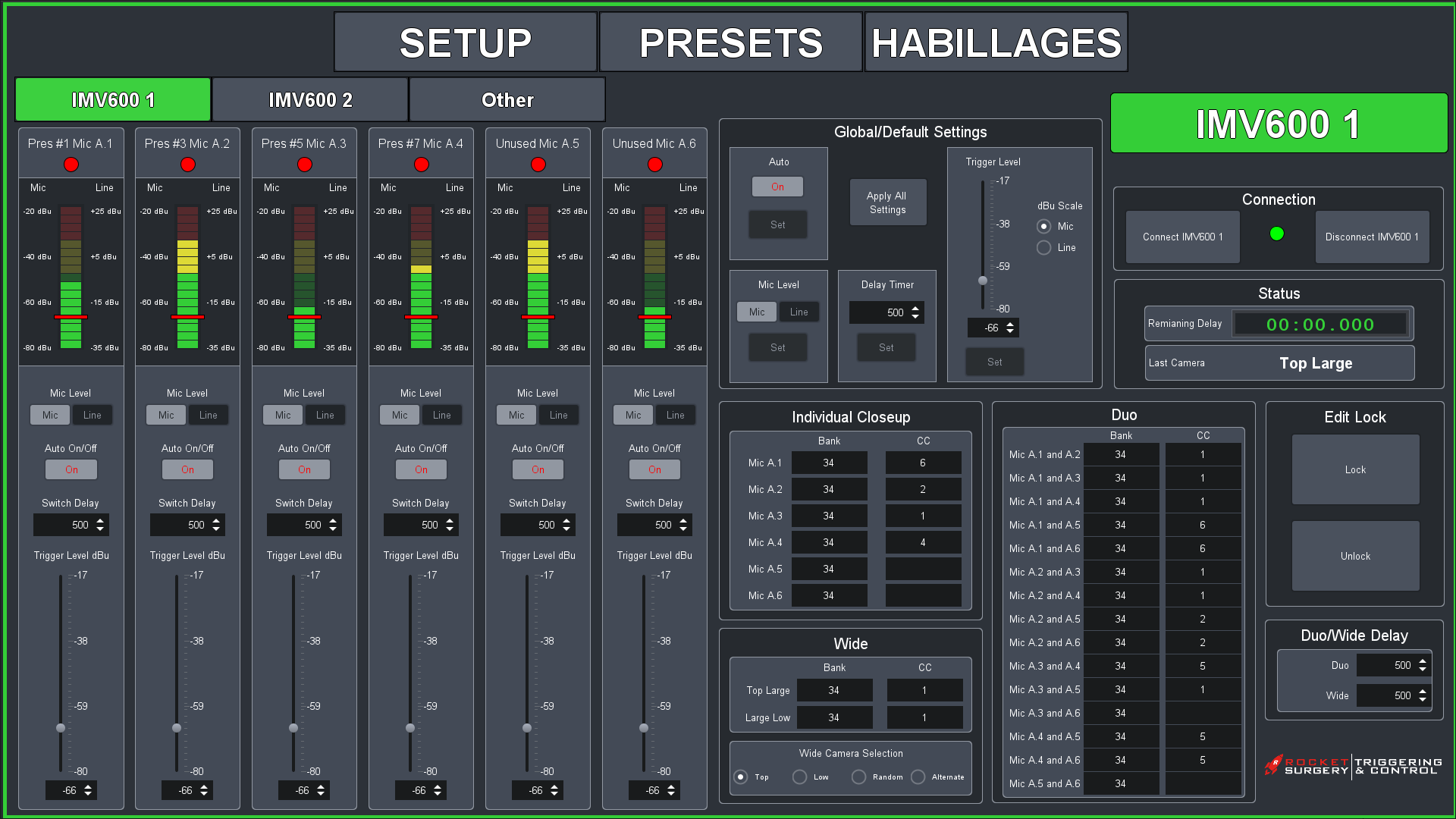Click the red indicator on Unused Mic A.6
The height and width of the screenshot is (819, 1456).
point(655,165)
